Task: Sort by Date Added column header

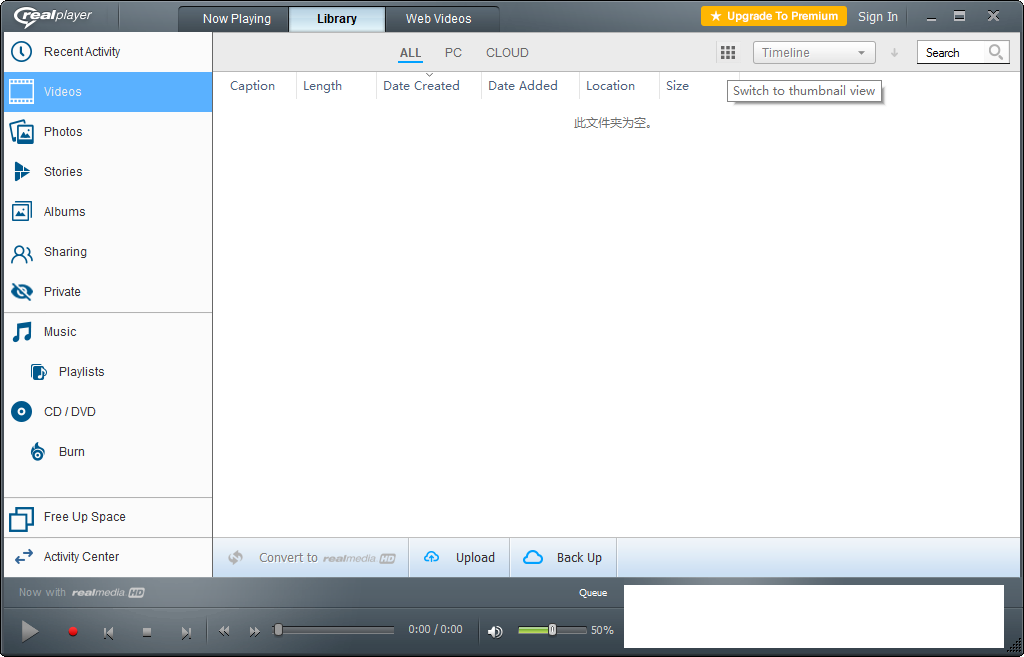Action: pos(523,86)
